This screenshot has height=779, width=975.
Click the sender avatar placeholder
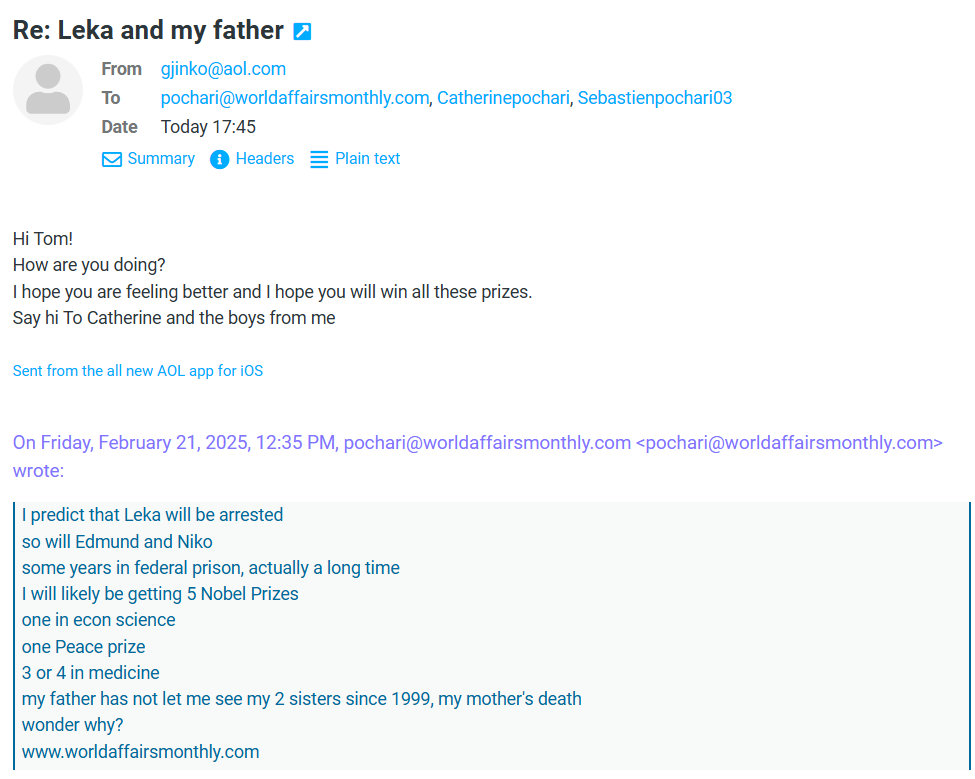48,90
